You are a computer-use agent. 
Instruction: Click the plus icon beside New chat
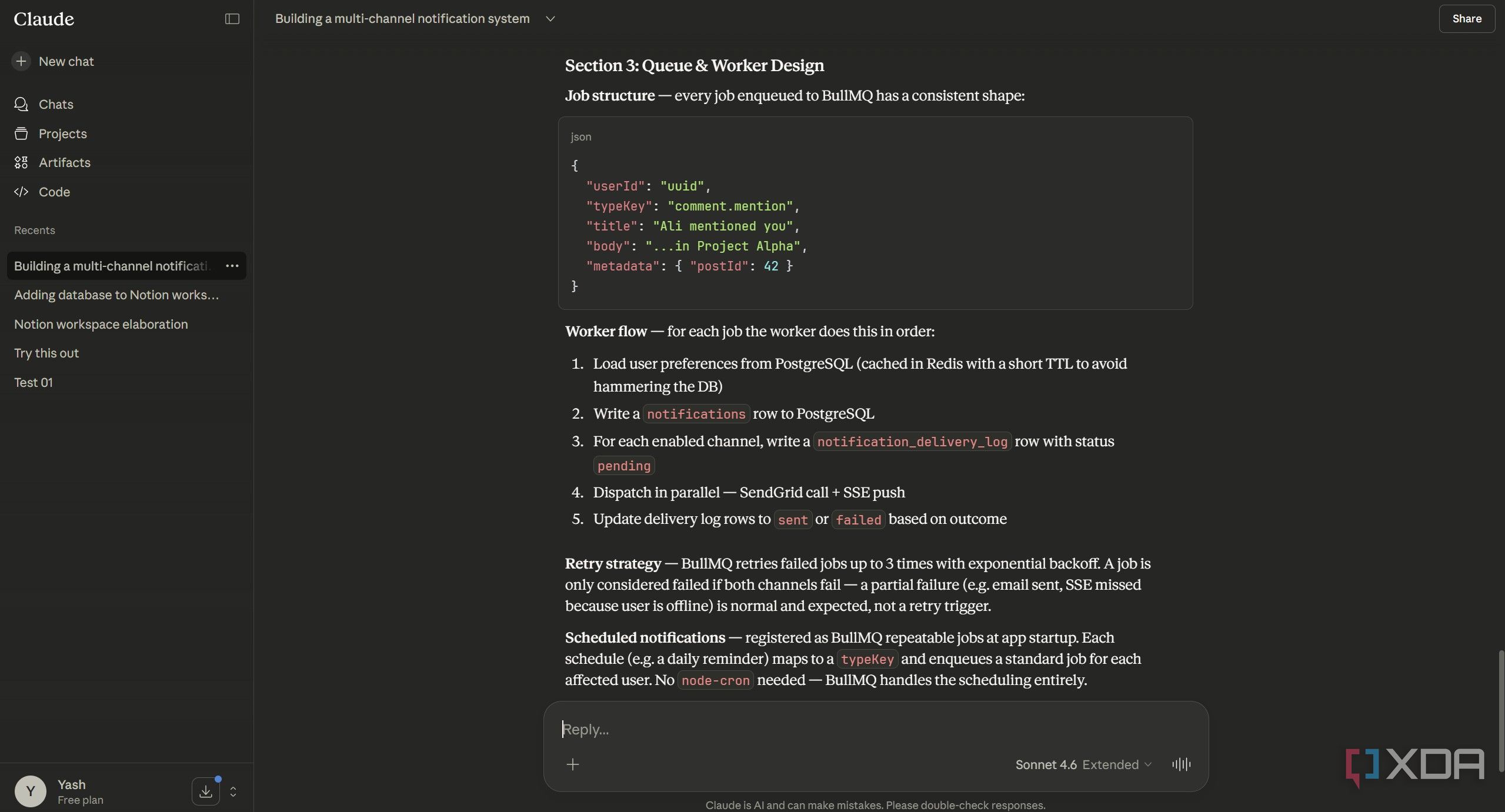tap(21, 61)
